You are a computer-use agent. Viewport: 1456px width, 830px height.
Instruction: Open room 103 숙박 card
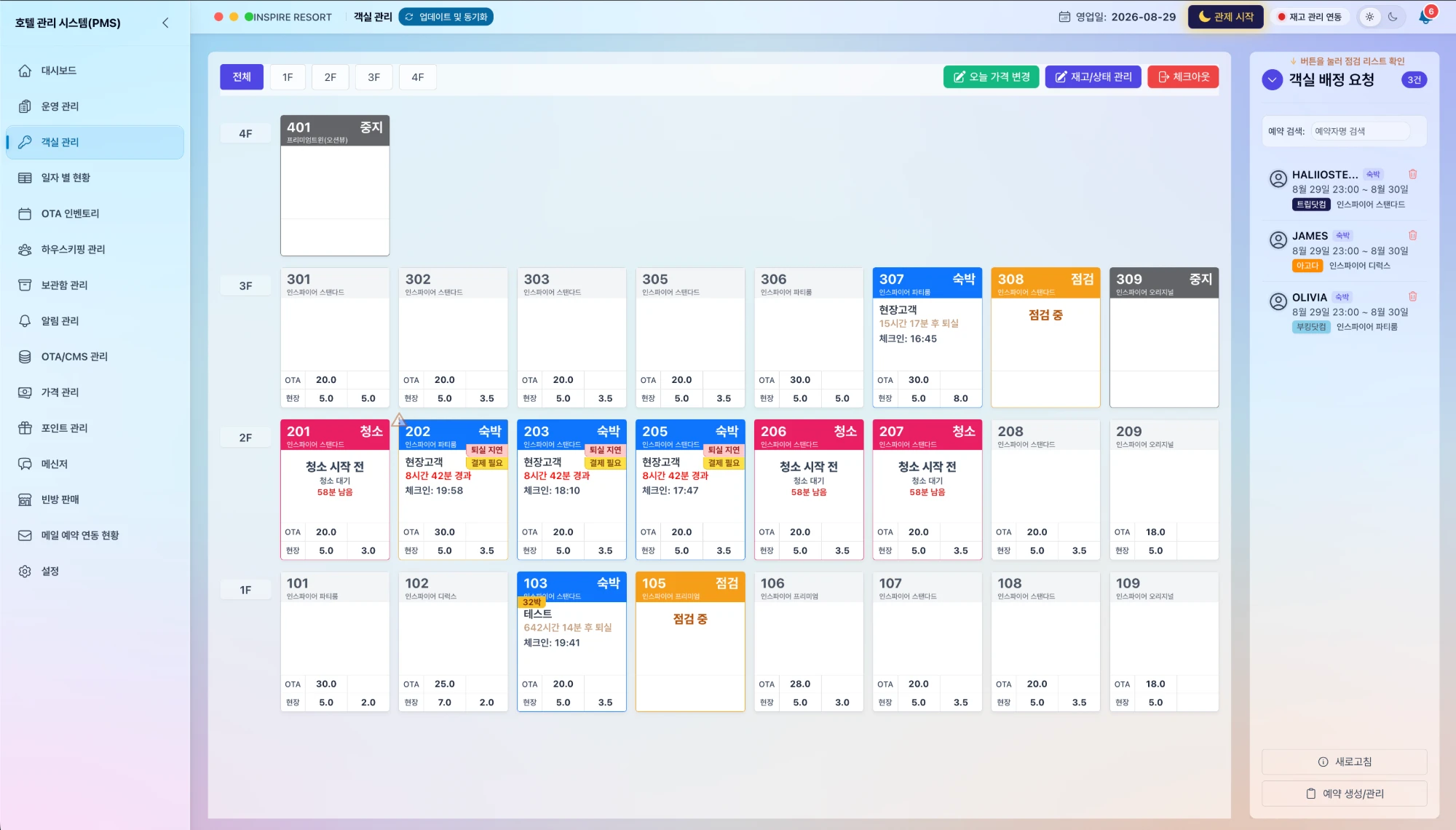[x=571, y=641]
